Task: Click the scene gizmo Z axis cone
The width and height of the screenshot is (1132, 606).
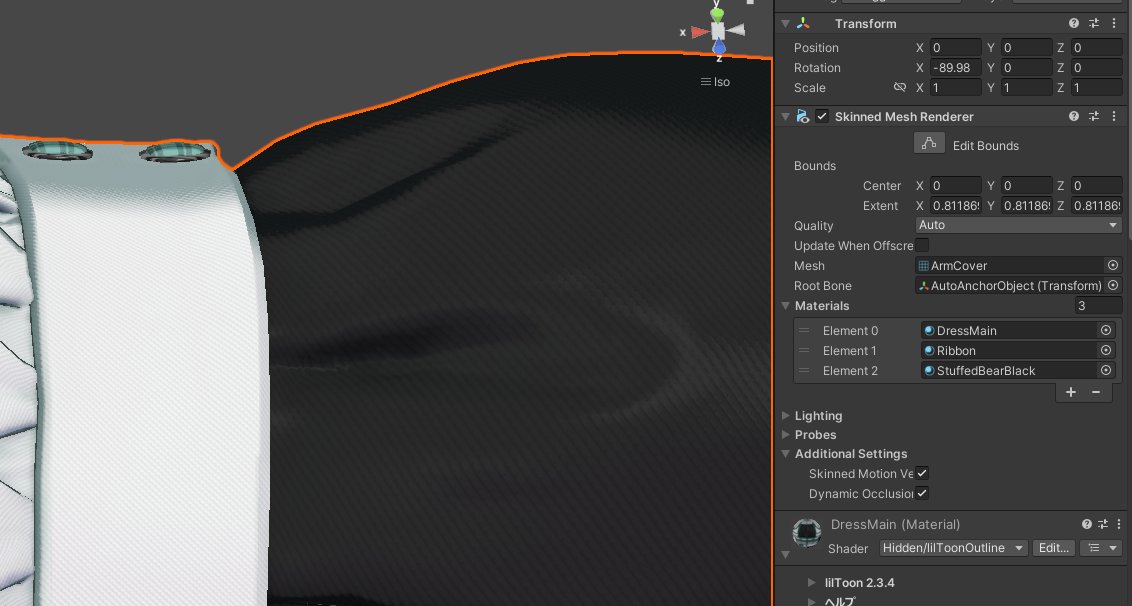Action: (x=719, y=47)
